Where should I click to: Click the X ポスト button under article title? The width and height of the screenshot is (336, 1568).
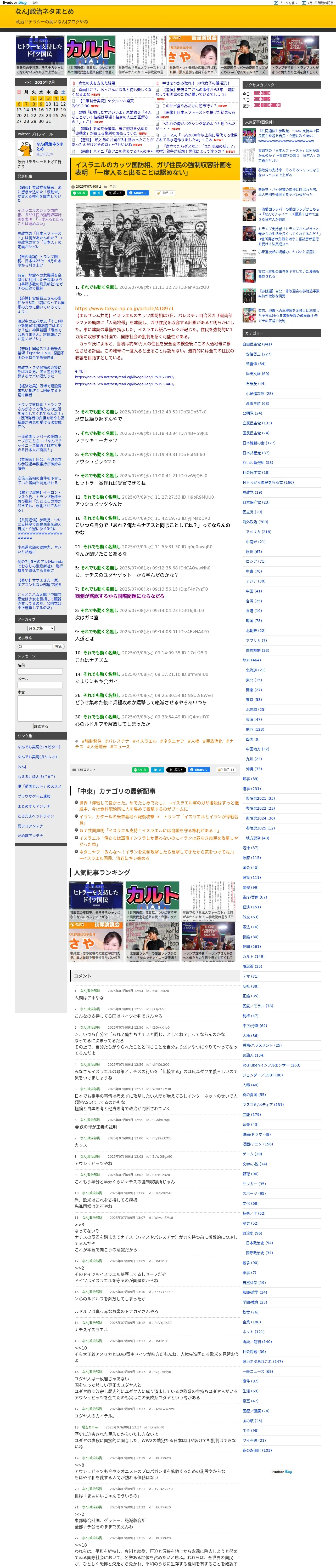[x=115, y=193]
